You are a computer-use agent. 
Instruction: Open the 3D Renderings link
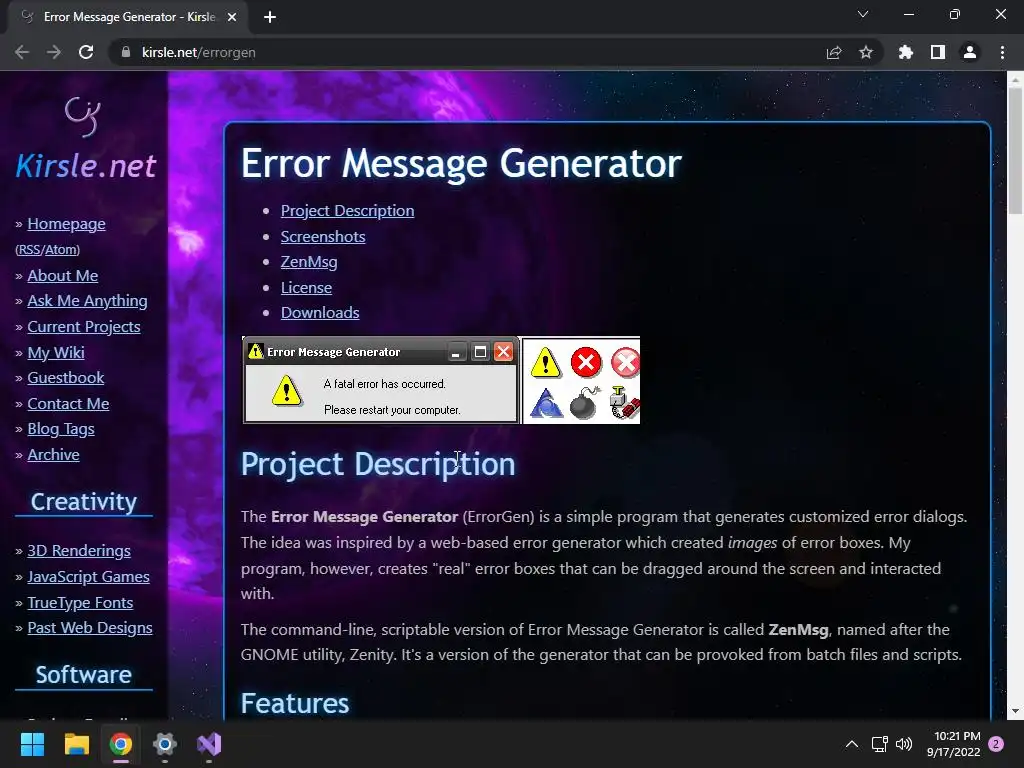79,551
